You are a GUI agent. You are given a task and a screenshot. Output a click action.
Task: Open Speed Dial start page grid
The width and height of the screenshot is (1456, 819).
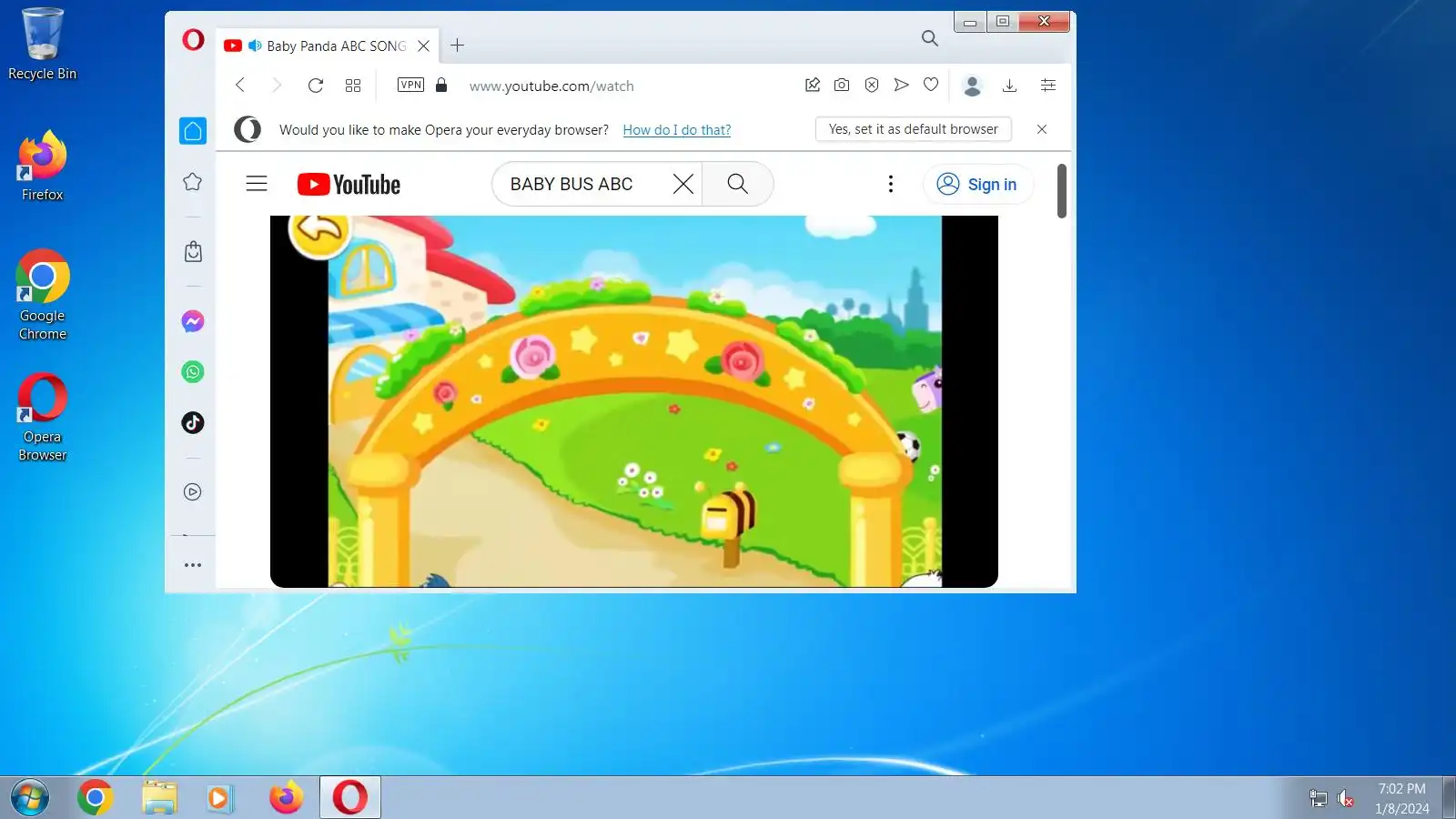pos(353,86)
